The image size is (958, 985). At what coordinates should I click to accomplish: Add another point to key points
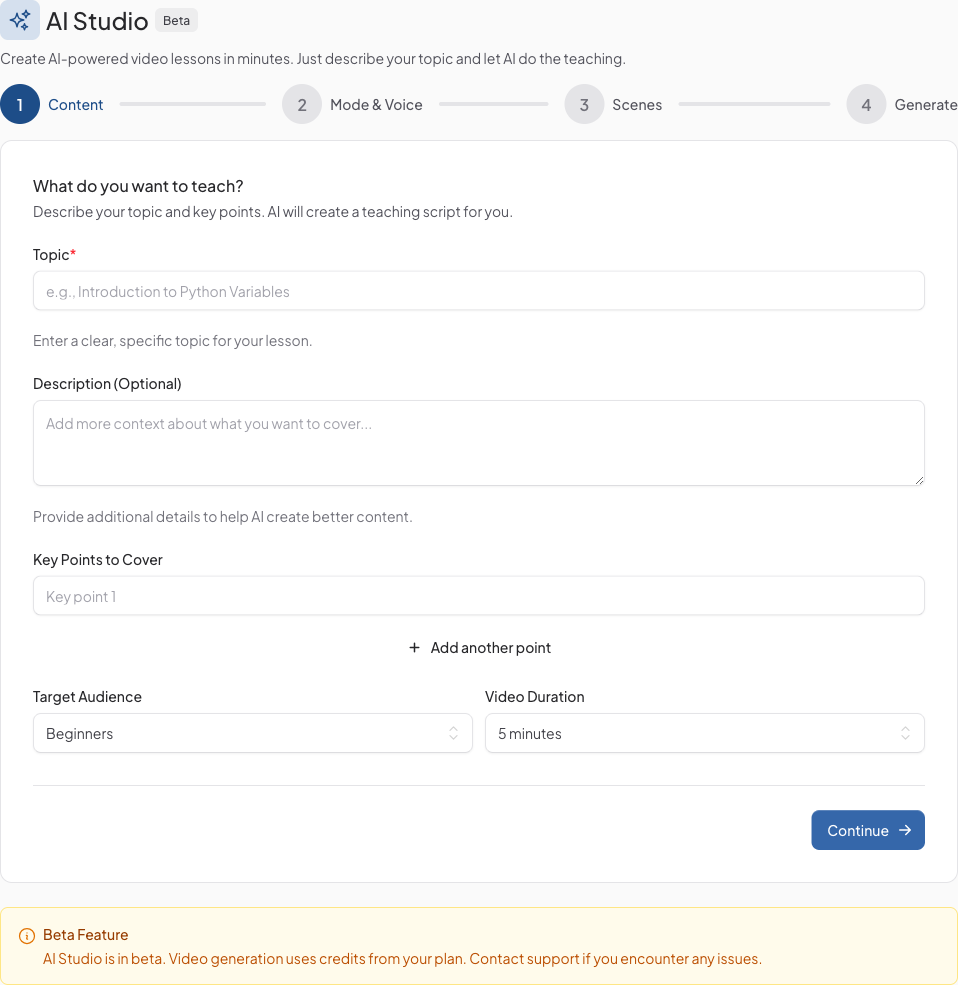490,648
